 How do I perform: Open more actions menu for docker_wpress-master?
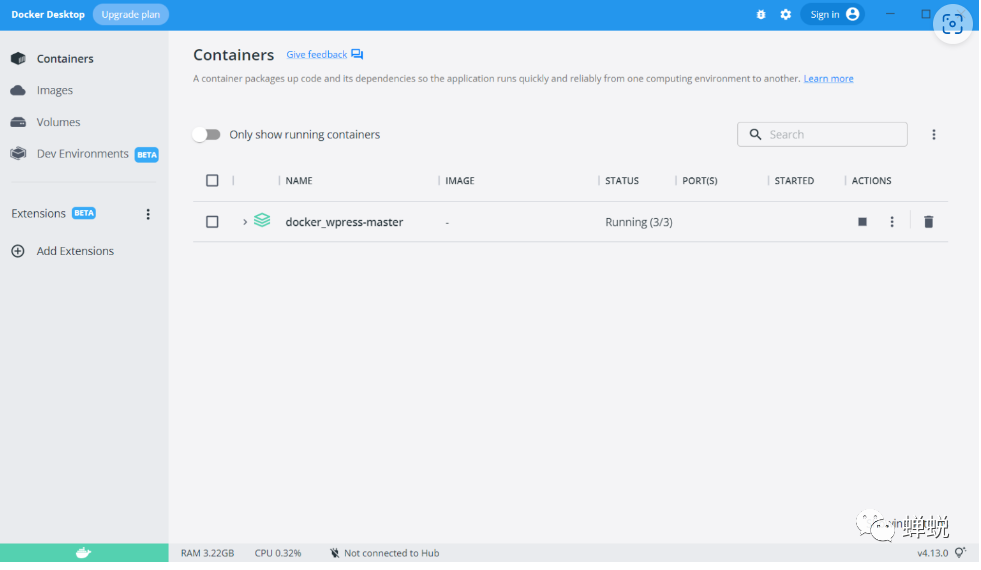892,222
